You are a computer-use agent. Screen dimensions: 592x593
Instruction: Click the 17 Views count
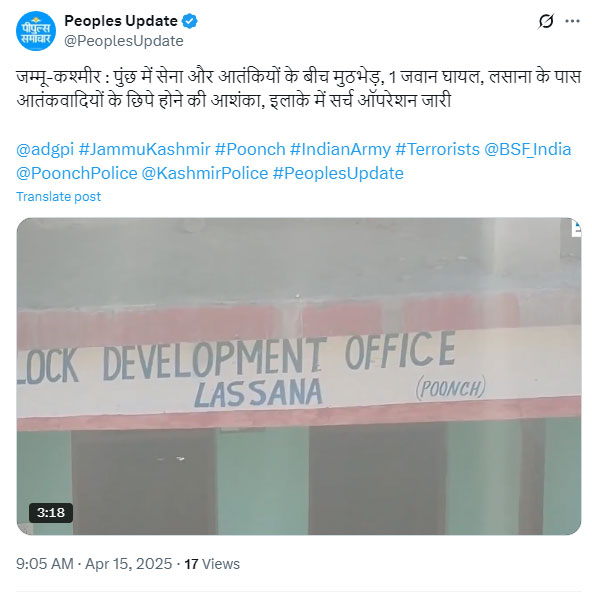tap(212, 564)
